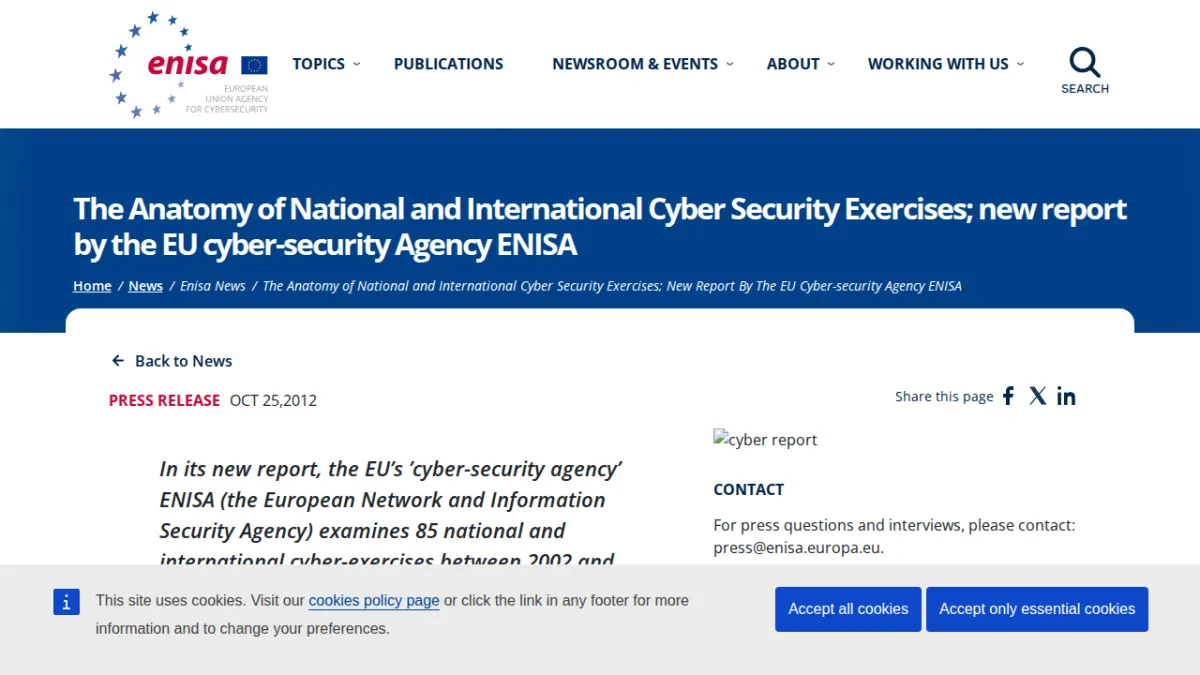Click the cookie banner info icon
This screenshot has height=675, width=1200.
(66, 601)
